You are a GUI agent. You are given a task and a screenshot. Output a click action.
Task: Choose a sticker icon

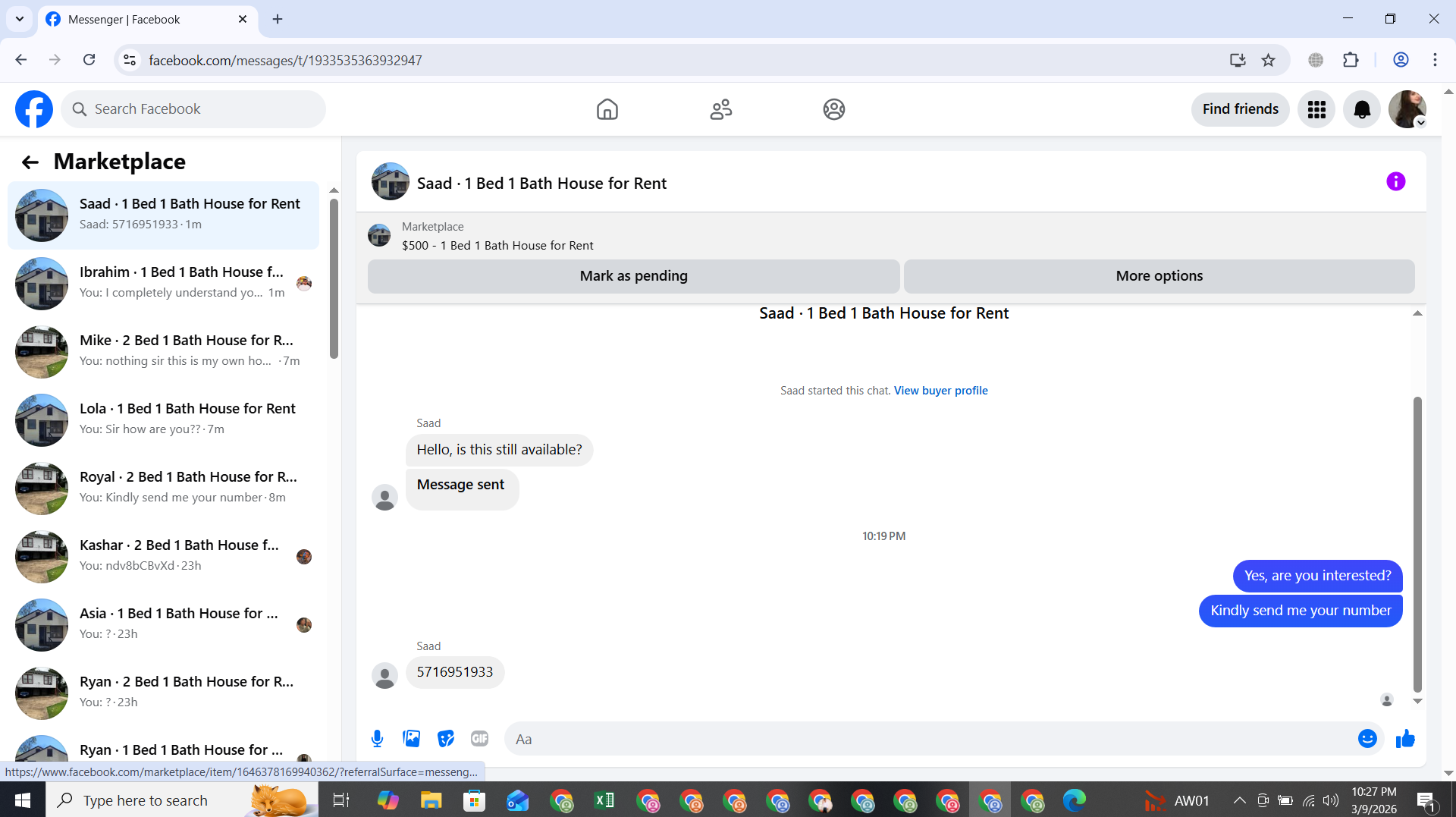point(445,739)
